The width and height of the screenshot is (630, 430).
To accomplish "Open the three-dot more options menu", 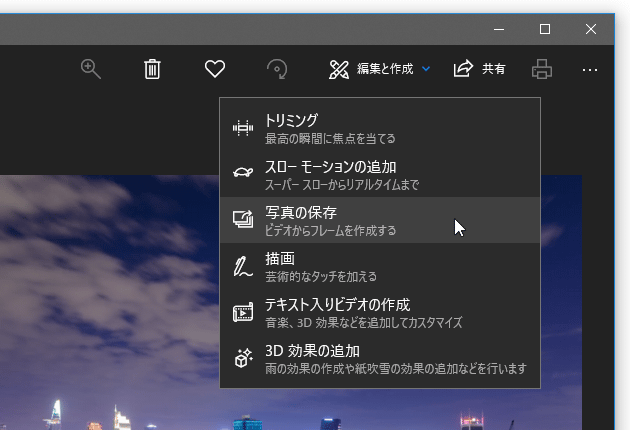I will pyautogui.click(x=589, y=70).
